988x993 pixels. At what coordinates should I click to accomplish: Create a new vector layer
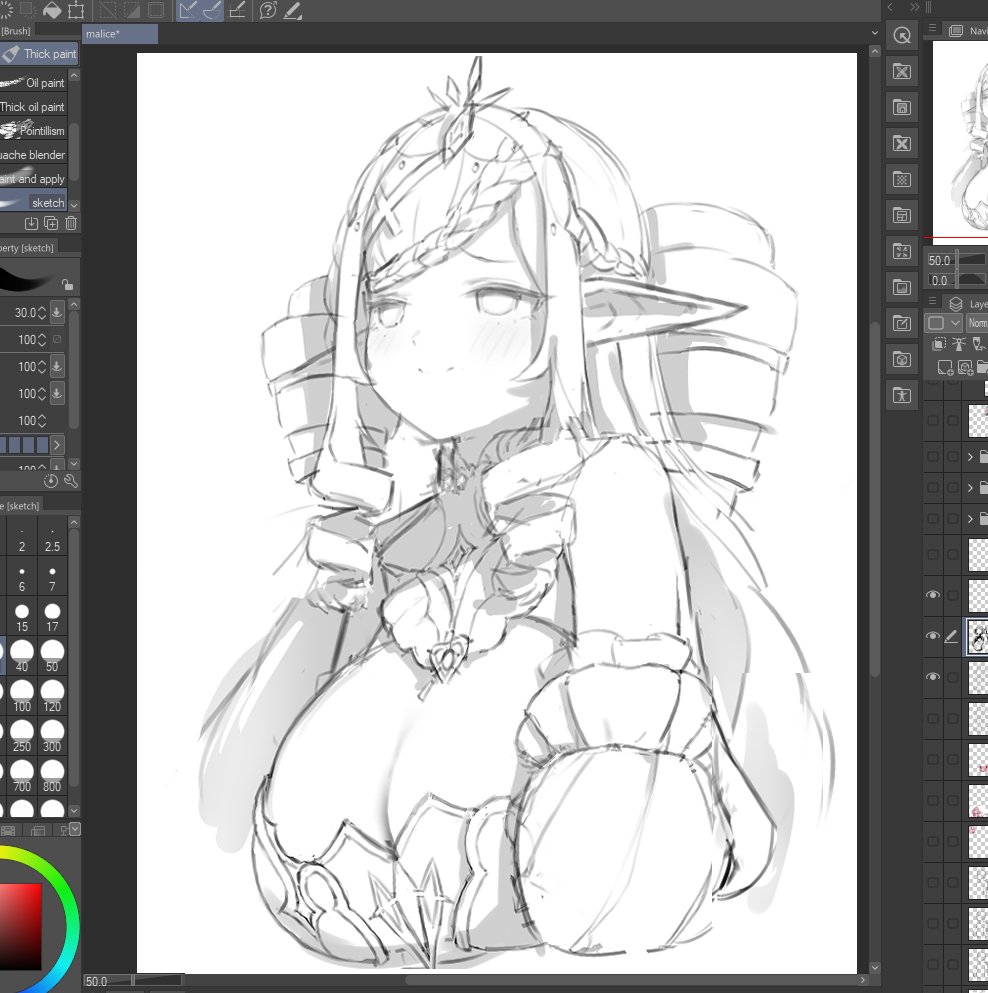tap(965, 367)
